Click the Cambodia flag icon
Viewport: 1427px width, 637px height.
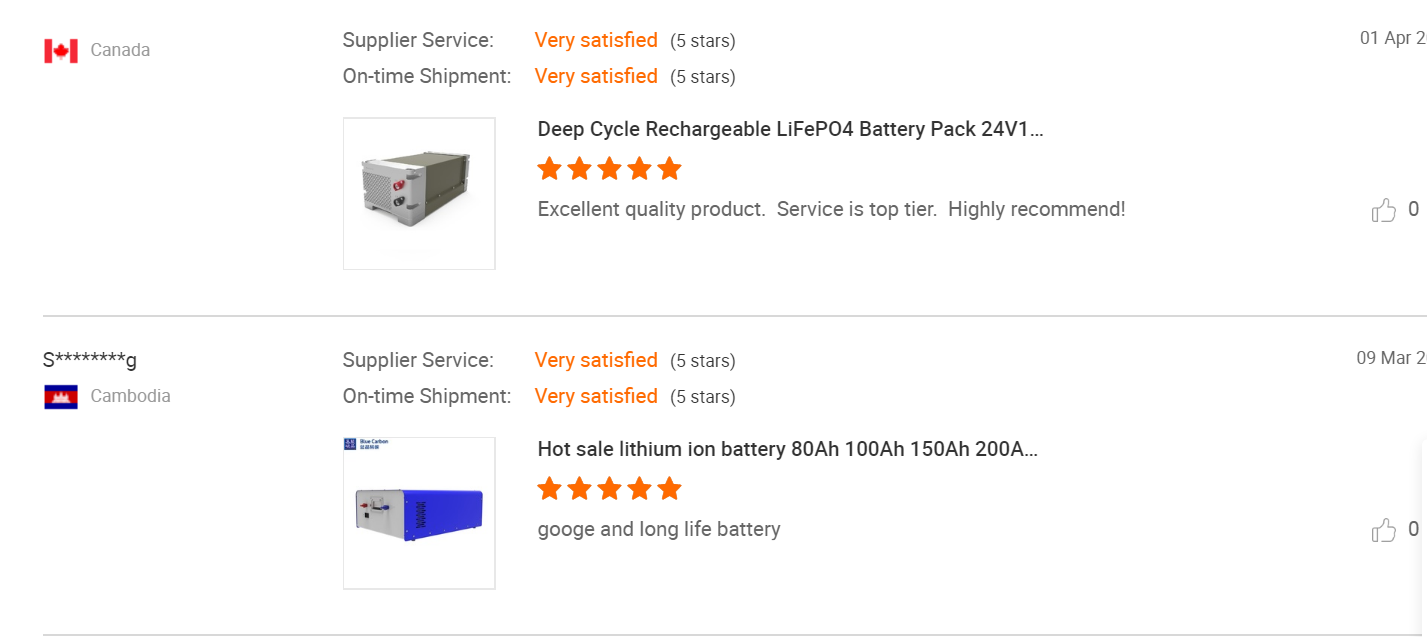point(61,397)
